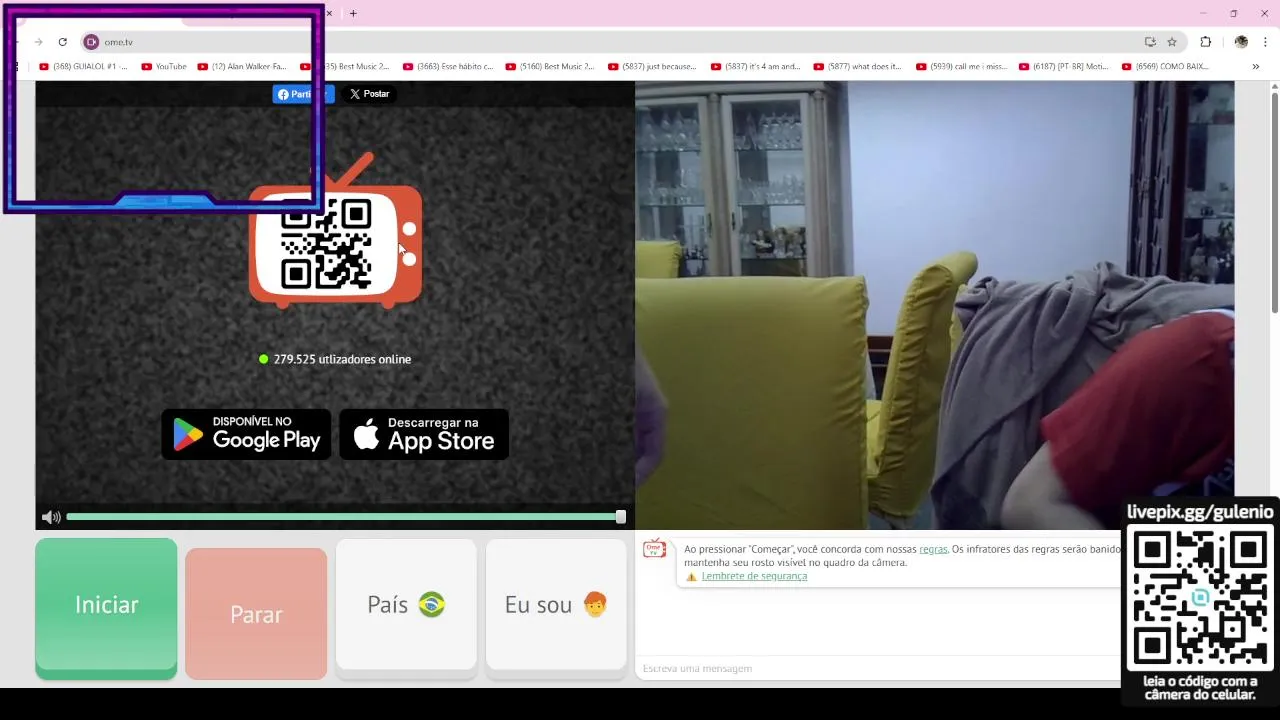
Task: Go forward in browser history
Action: click(38, 42)
